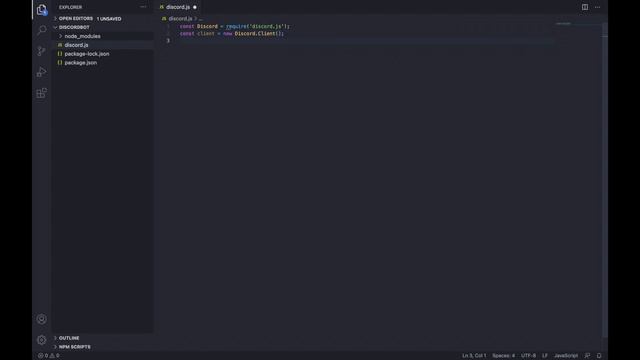This screenshot has height=360, width=640.
Task: Change encoding via UTF-8 status item
Action: point(528,356)
